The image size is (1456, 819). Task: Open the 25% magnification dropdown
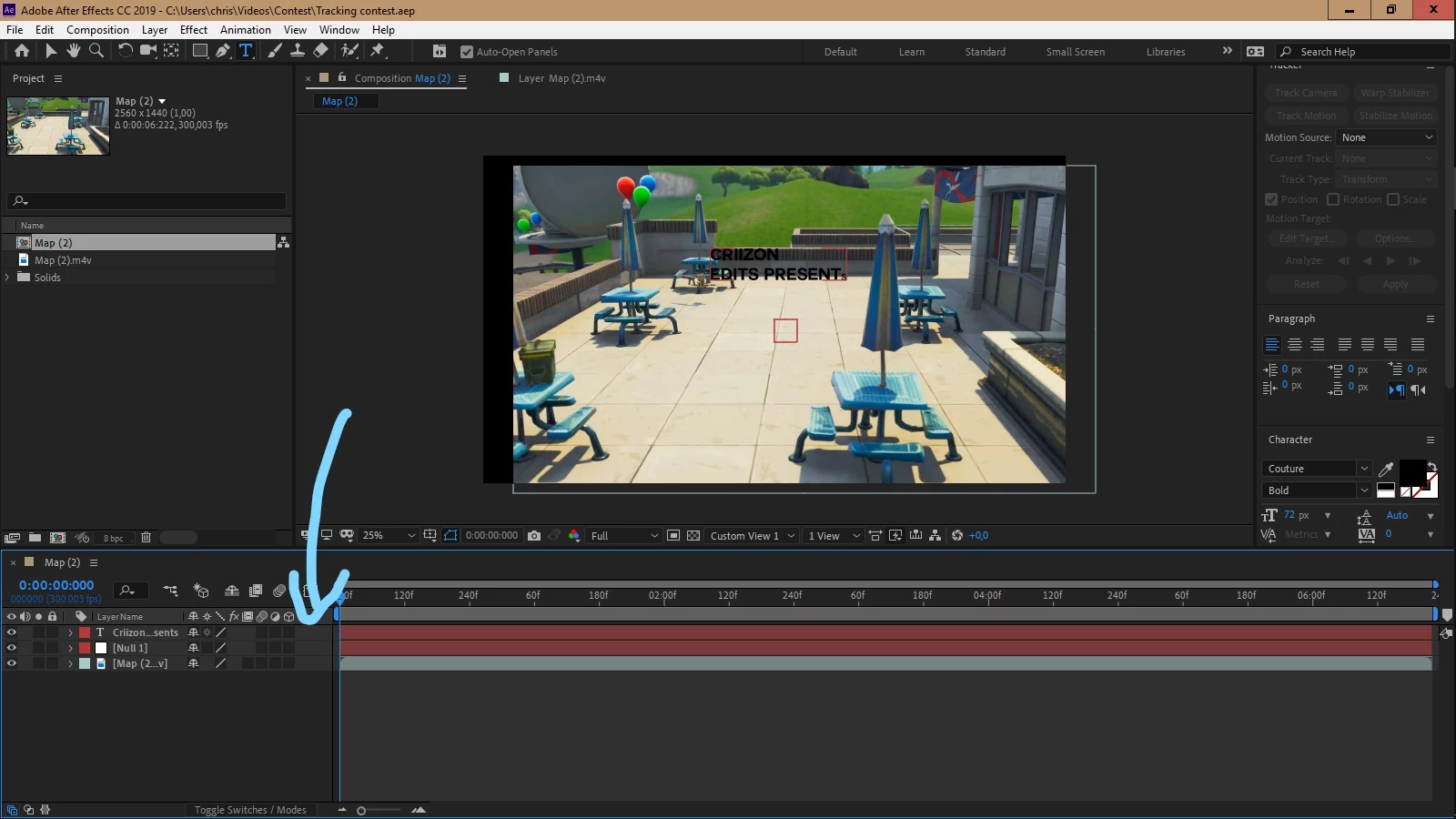pos(389,535)
